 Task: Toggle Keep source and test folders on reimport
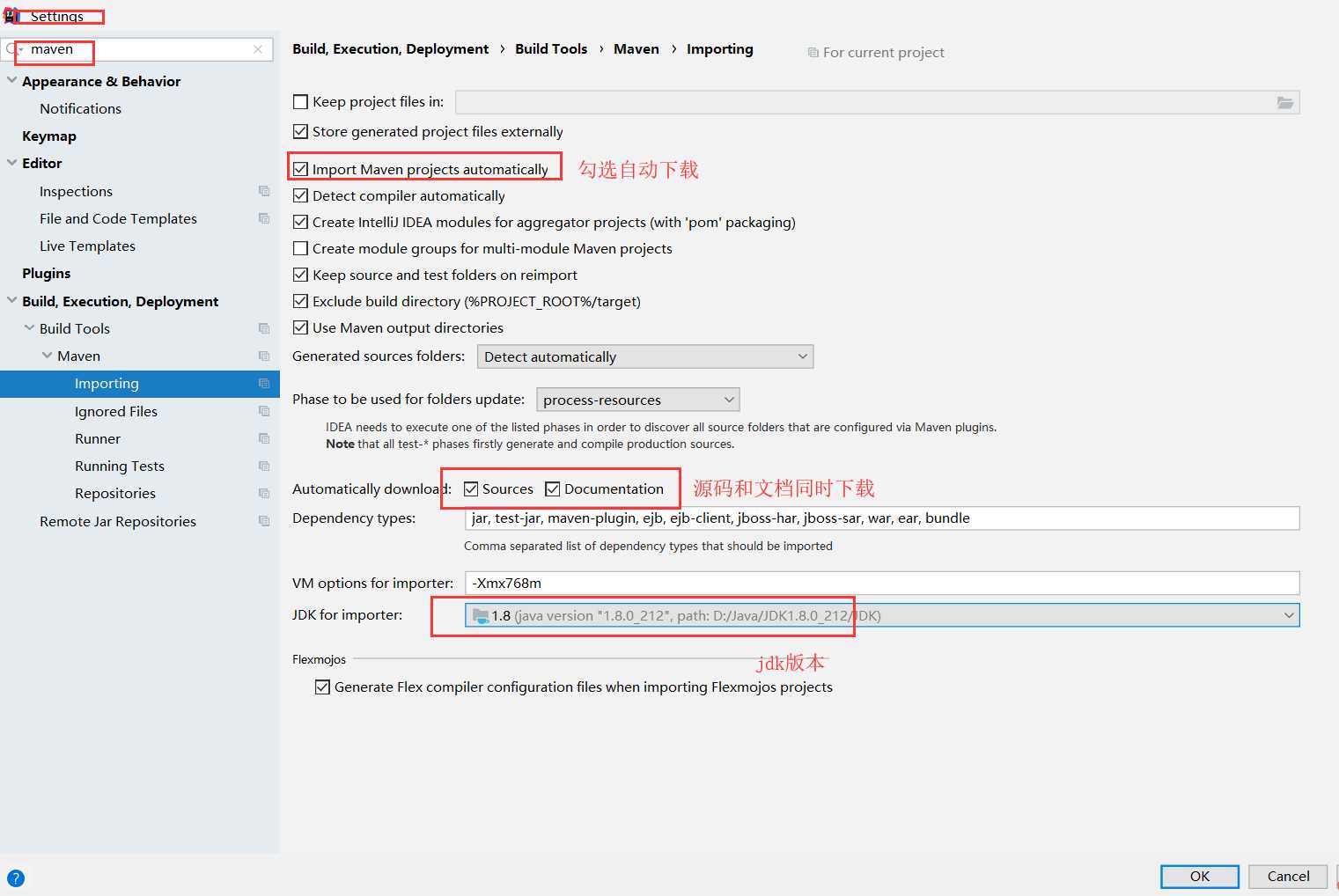click(x=300, y=275)
